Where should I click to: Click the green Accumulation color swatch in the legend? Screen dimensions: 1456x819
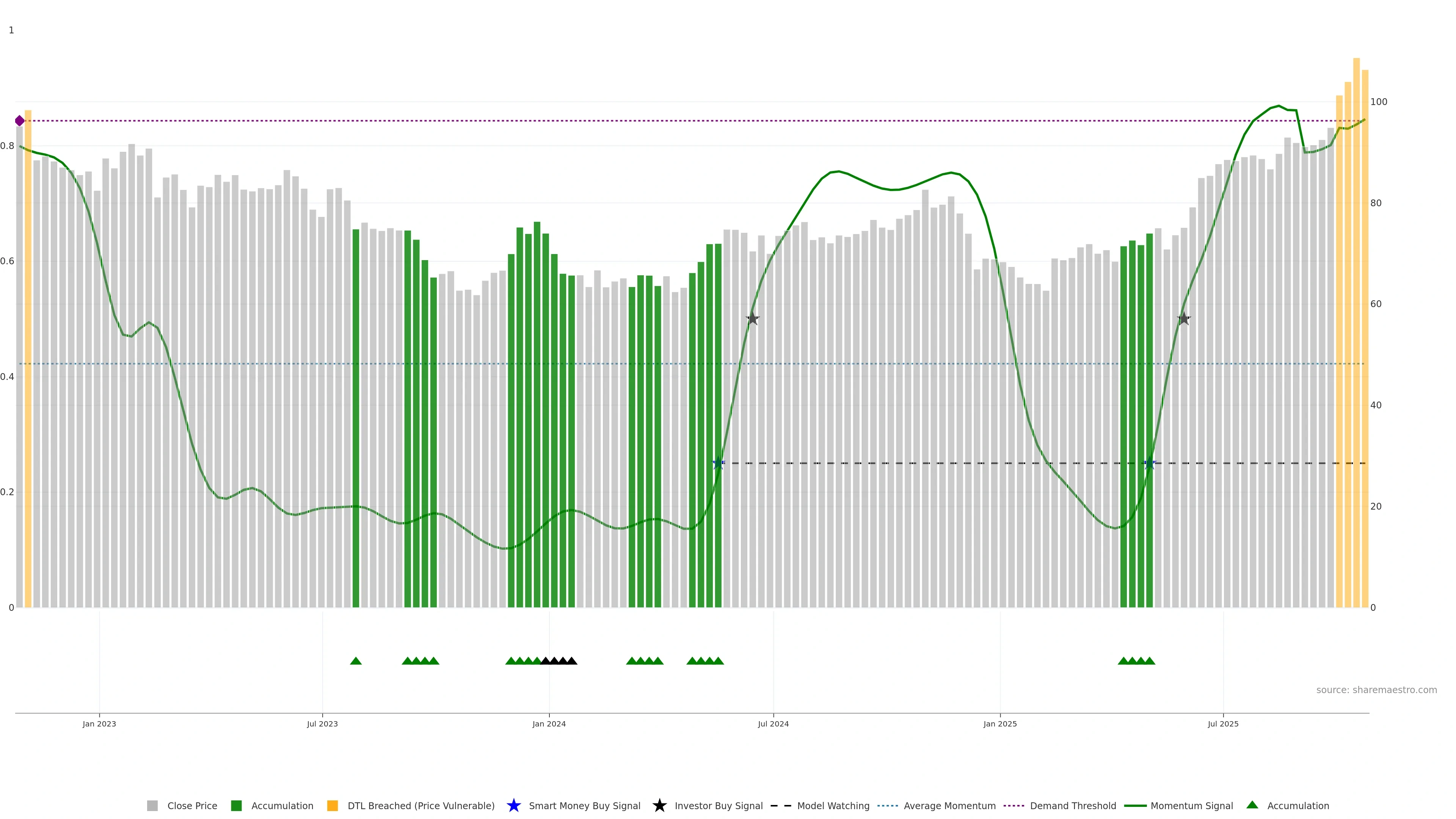point(236,806)
